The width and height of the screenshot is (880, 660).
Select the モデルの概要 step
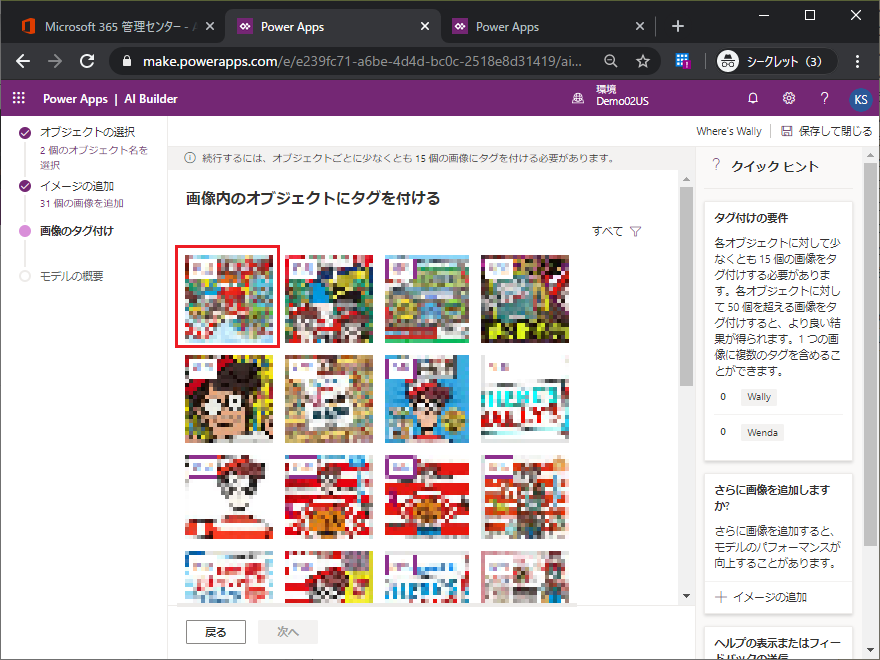pyautogui.click(x=71, y=276)
